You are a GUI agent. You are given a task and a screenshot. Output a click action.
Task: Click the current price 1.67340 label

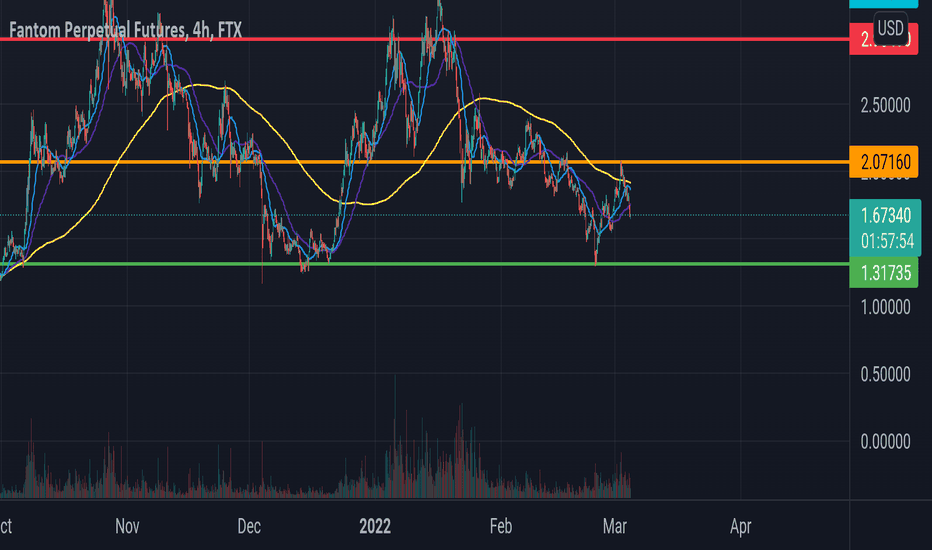(x=886, y=215)
